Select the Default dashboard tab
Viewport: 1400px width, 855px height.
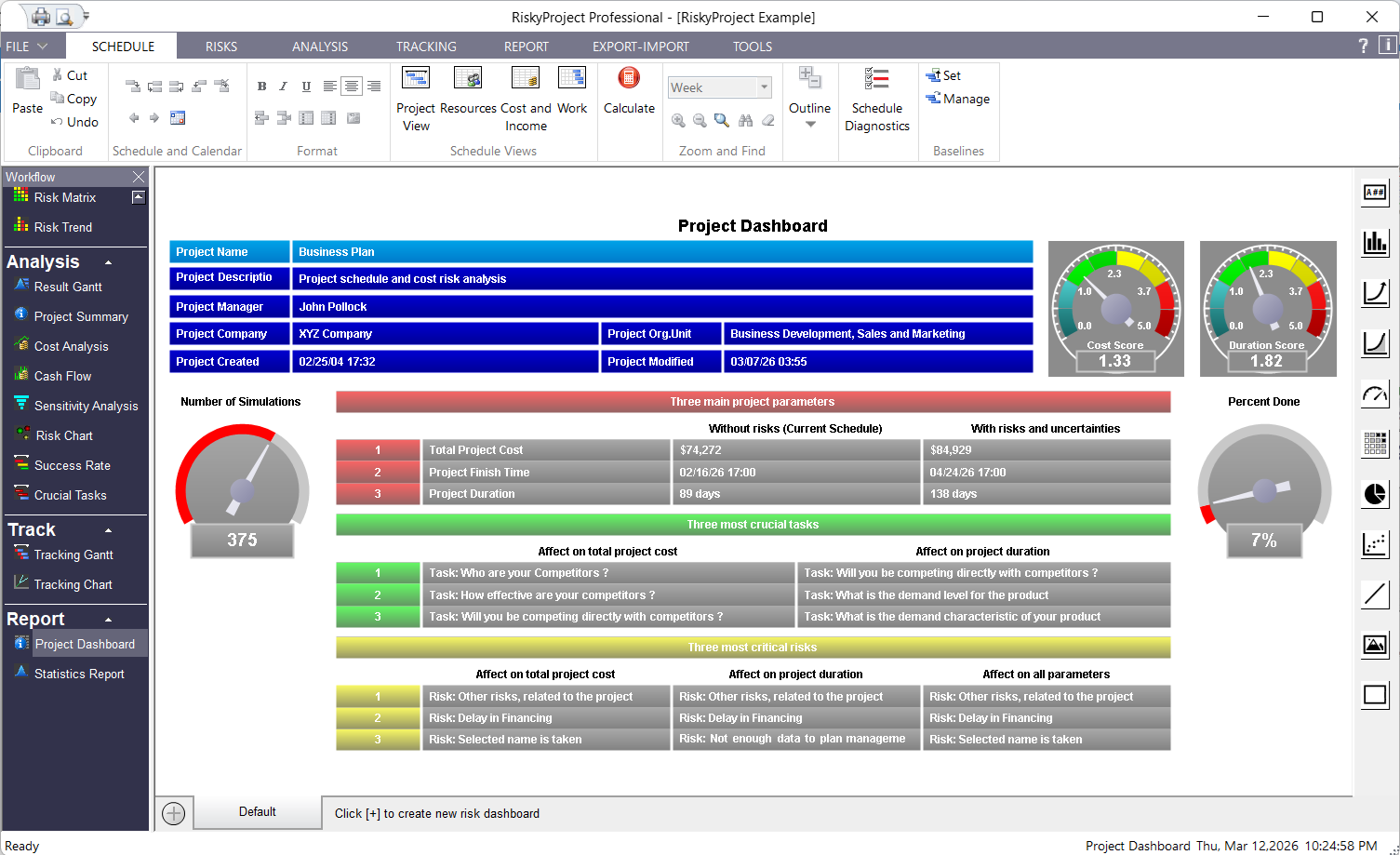(x=258, y=811)
